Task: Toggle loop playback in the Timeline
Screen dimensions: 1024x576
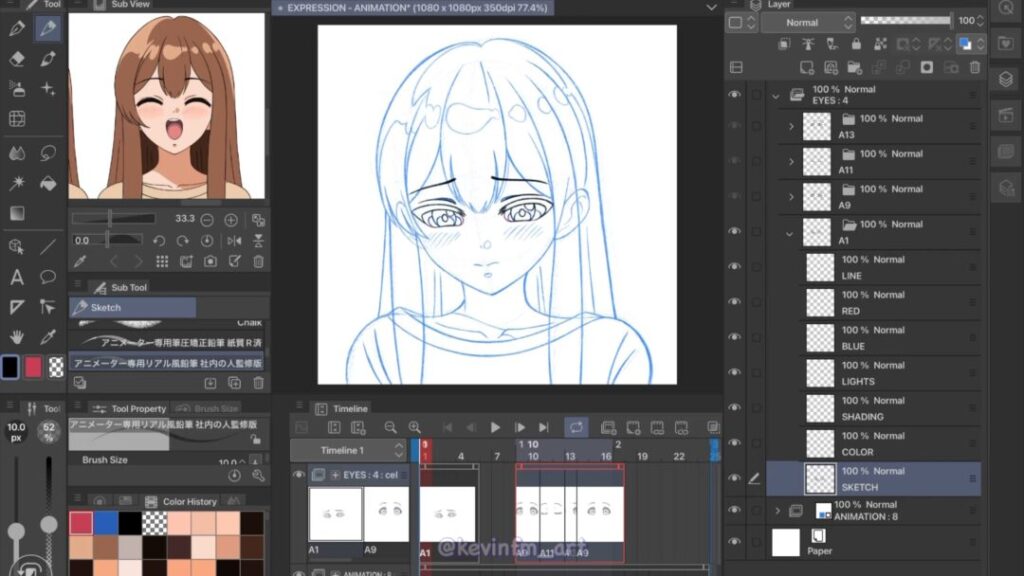Action: coord(576,427)
